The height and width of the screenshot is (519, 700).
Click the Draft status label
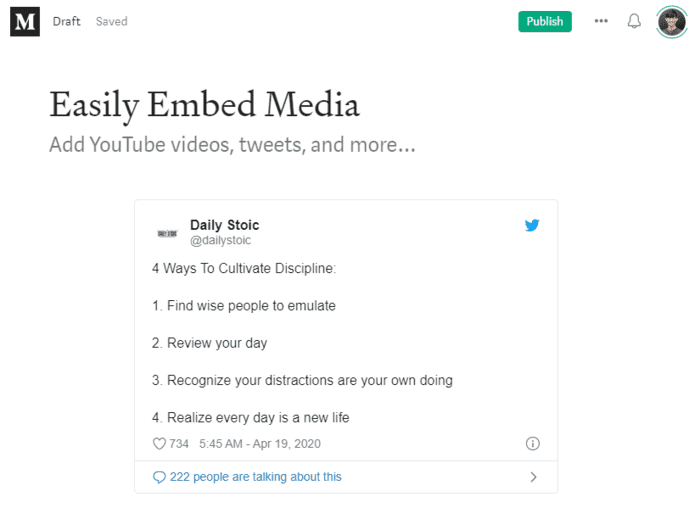click(67, 21)
